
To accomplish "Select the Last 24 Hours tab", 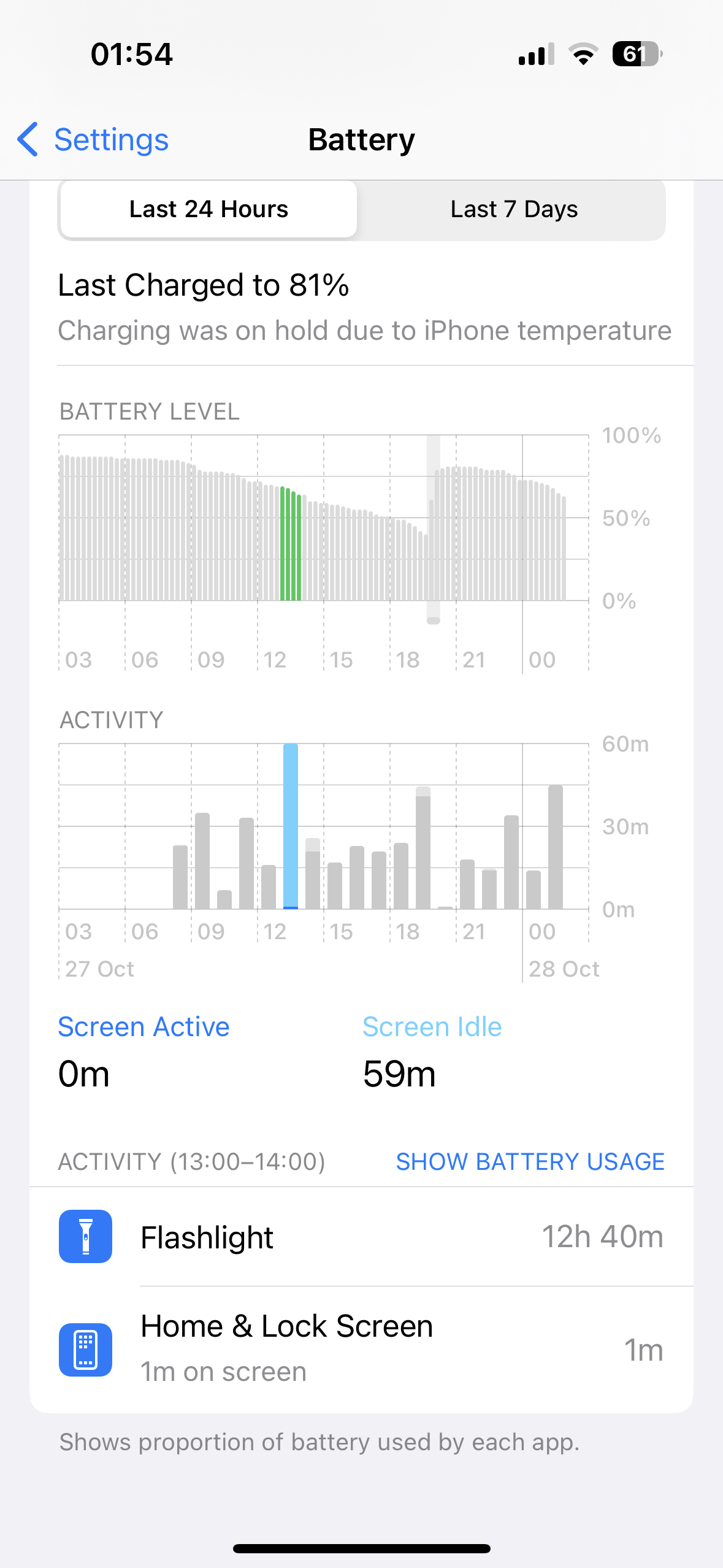I will (208, 209).
